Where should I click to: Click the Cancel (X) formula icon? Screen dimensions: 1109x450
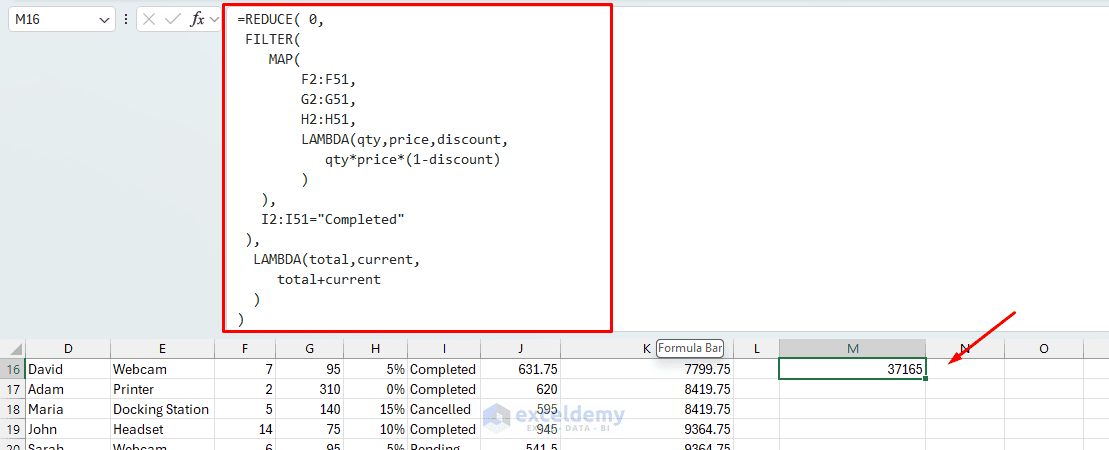pos(149,20)
